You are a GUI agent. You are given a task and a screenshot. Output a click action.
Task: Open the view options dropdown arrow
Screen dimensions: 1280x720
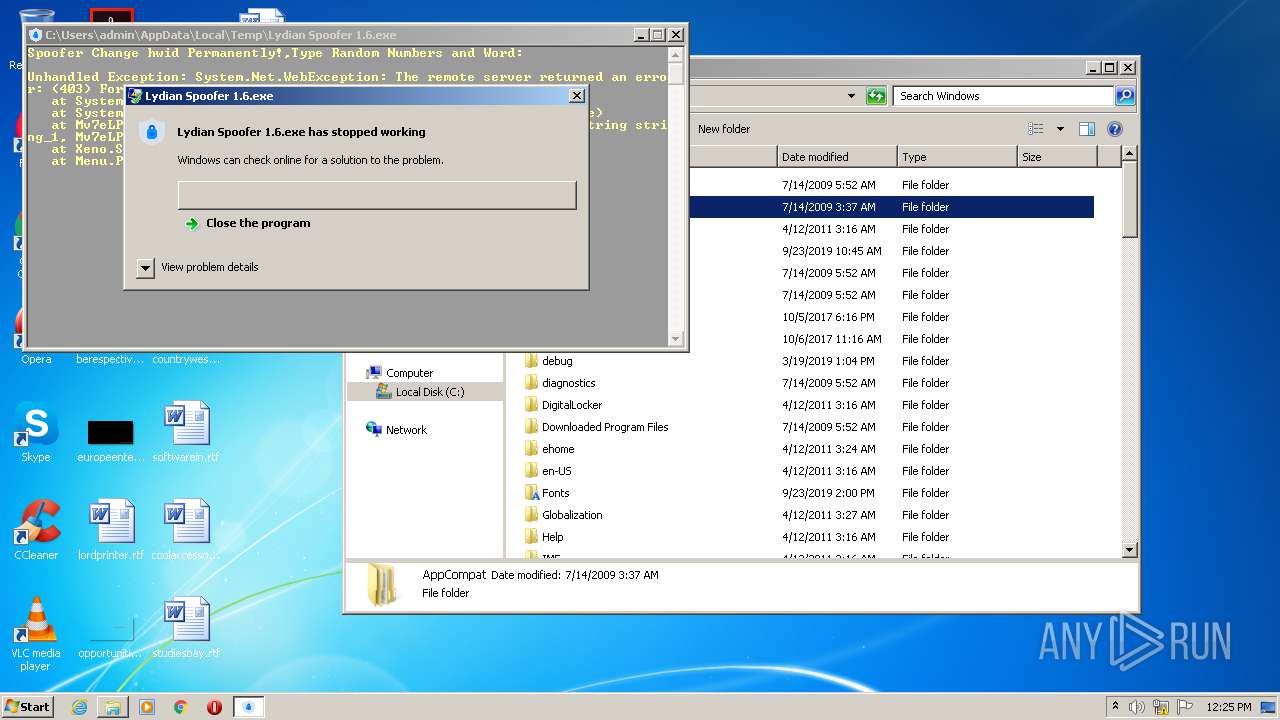point(1060,129)
